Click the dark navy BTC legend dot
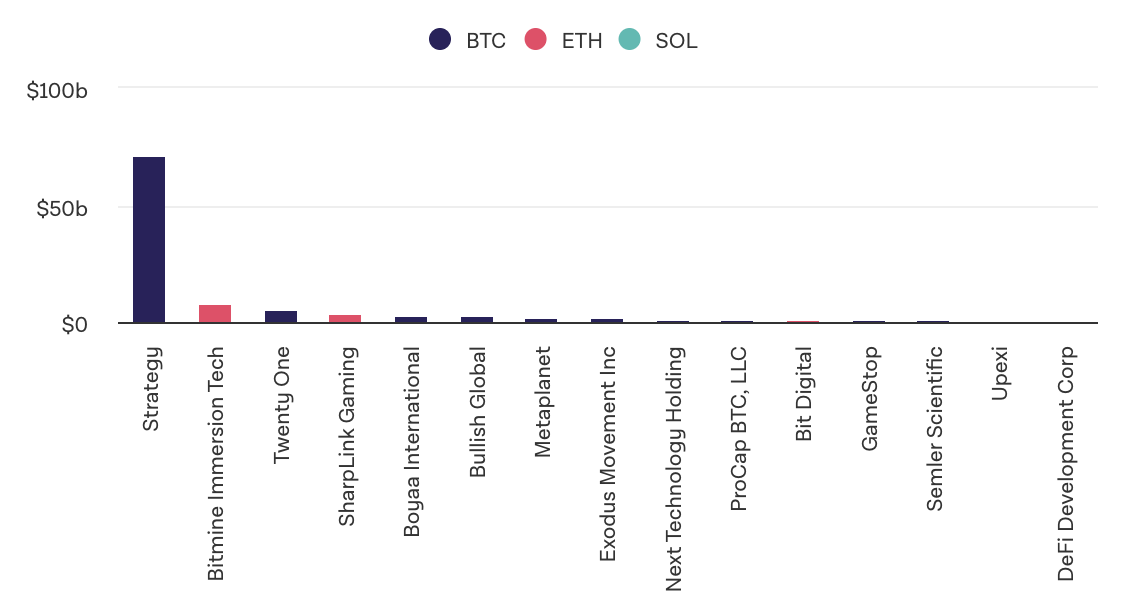1128x604 pixels. click(x=440, y=40)
